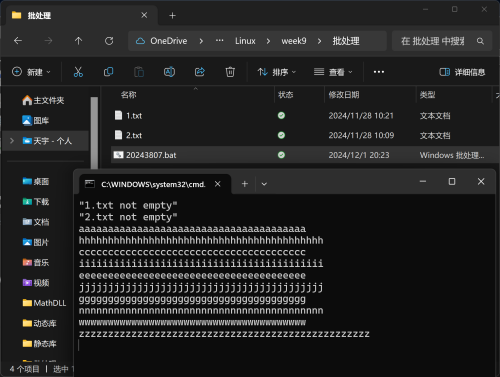Open the 查看 view dropdown
Image resolution: width=500 pixels, height=377 pixels.
pos(333,72)
